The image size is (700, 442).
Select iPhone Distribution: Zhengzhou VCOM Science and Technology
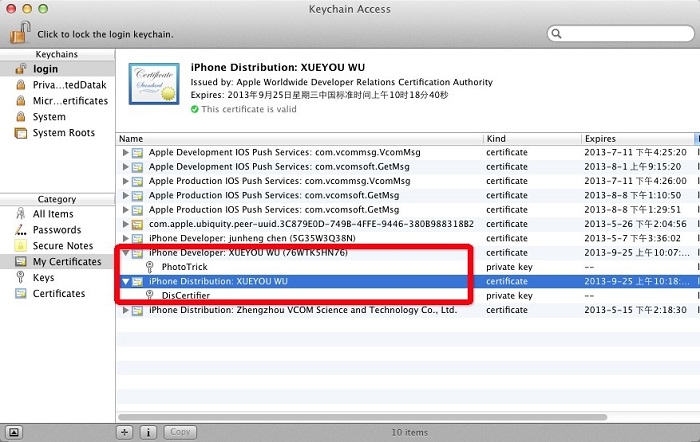(x=303, y=310)
